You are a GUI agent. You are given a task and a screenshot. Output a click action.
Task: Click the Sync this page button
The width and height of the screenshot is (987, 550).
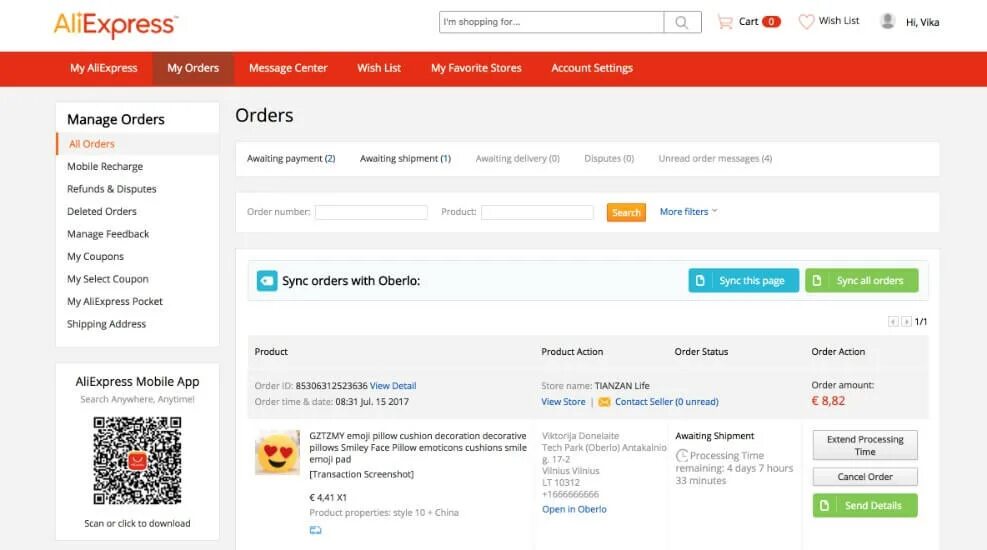pyautogui.click(x=743, y=281)
